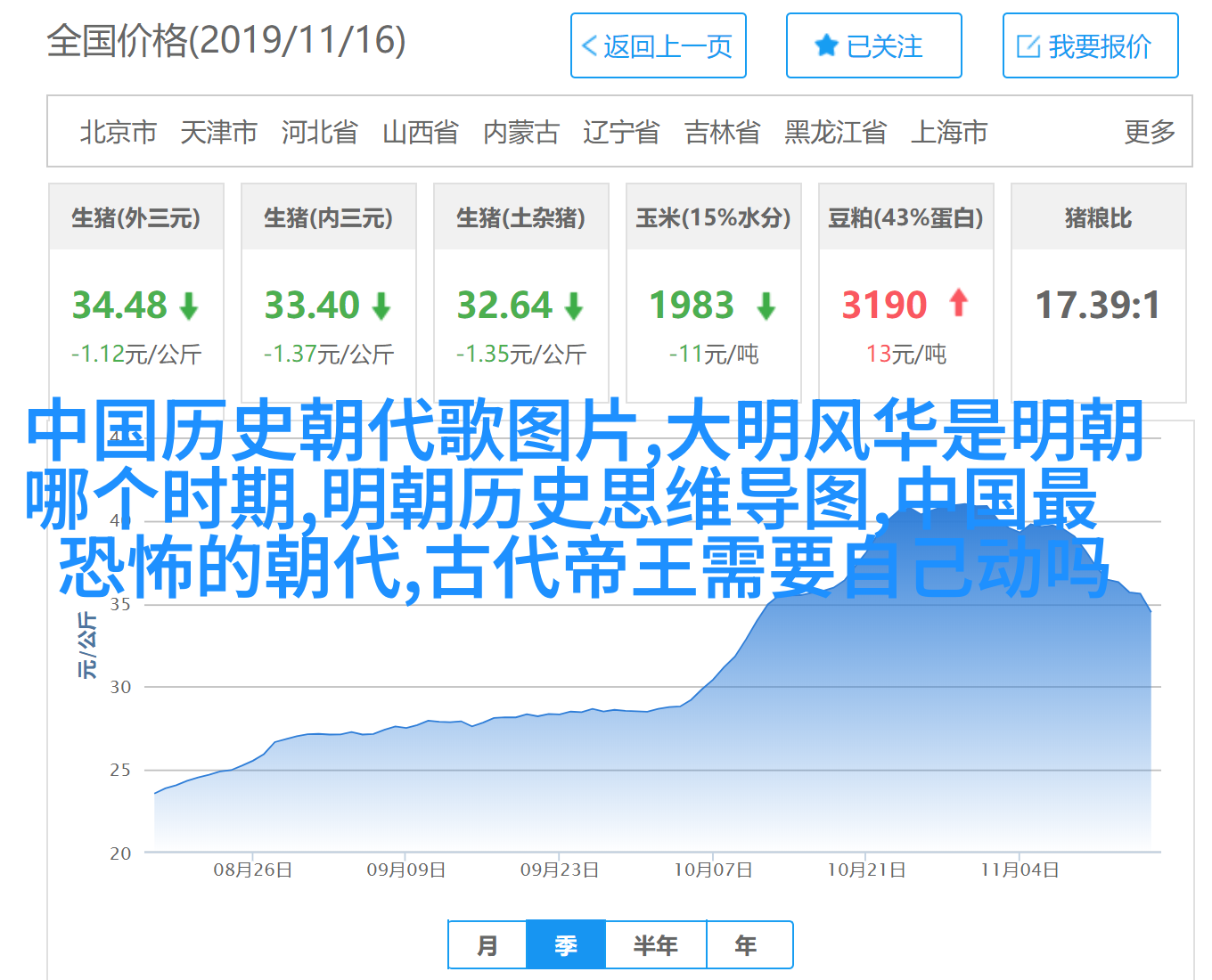Click the down arrow next to 33.40

[381, 306]
